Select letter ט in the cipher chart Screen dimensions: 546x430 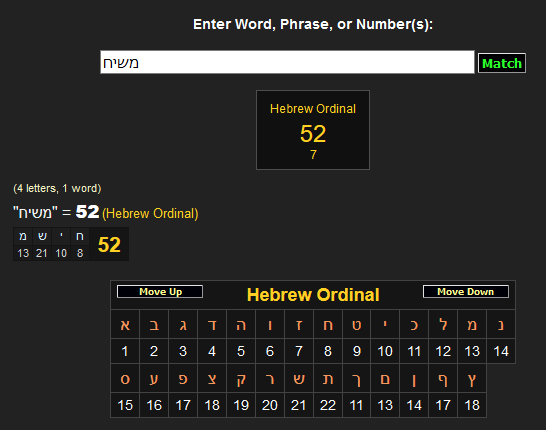click(356, 325)
